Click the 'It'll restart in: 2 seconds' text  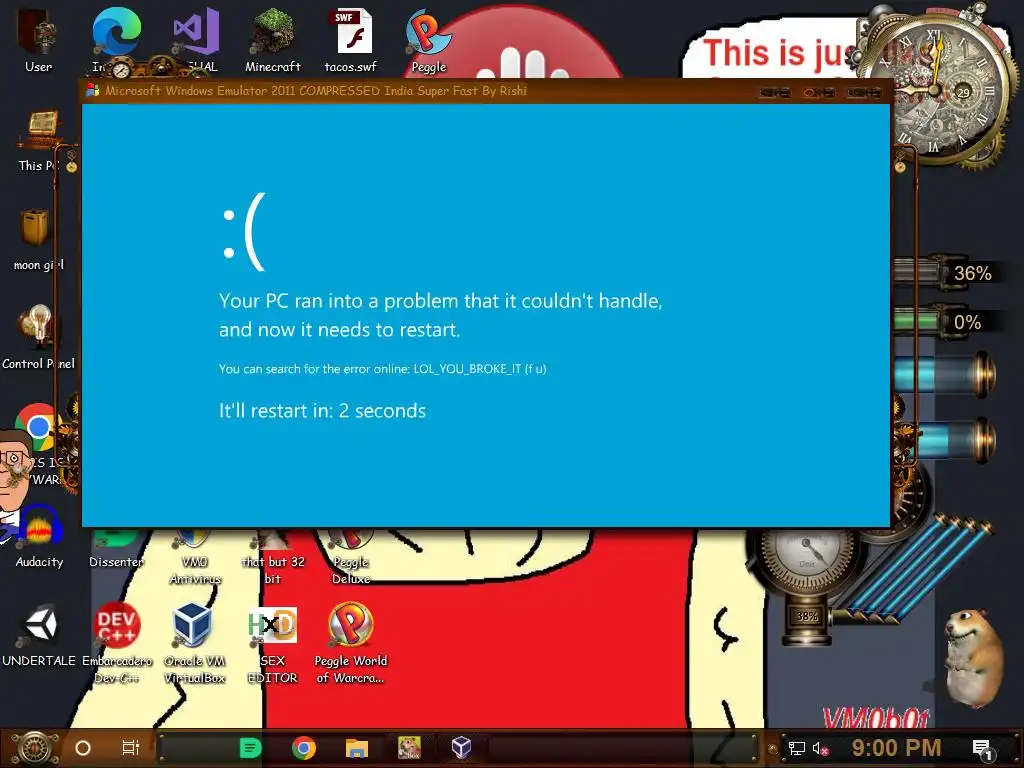[x=322, y=411]
